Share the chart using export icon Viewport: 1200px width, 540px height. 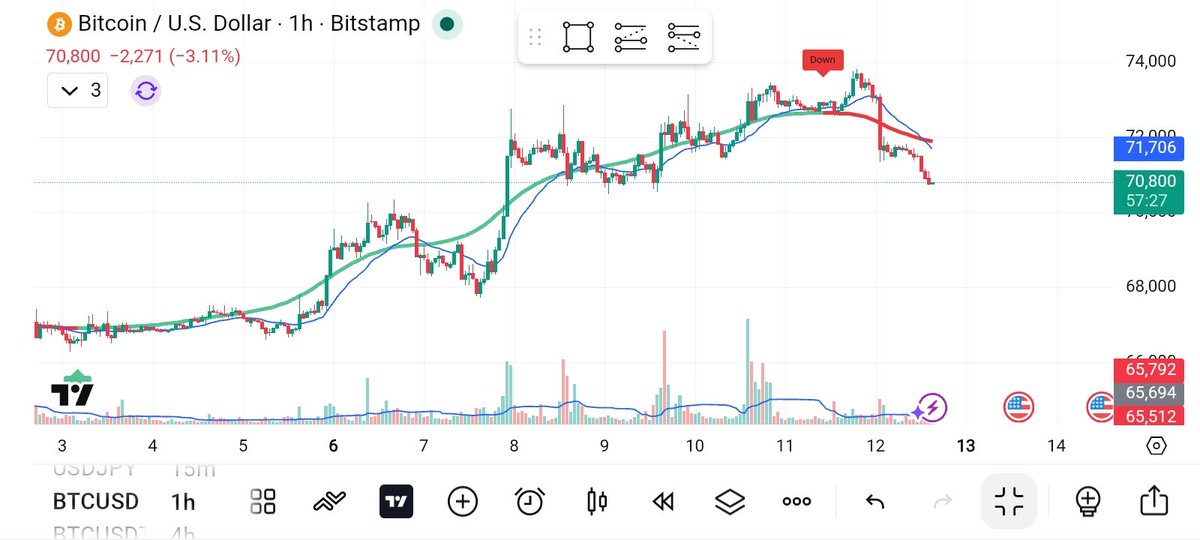click(1153, 499)
